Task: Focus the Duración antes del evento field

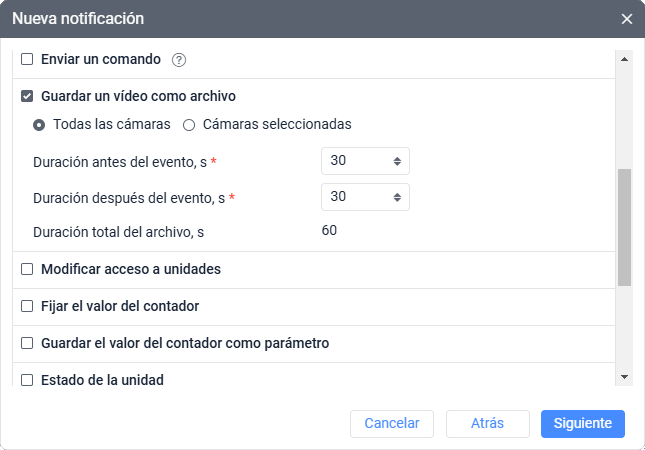Action: tap(355, 161)
